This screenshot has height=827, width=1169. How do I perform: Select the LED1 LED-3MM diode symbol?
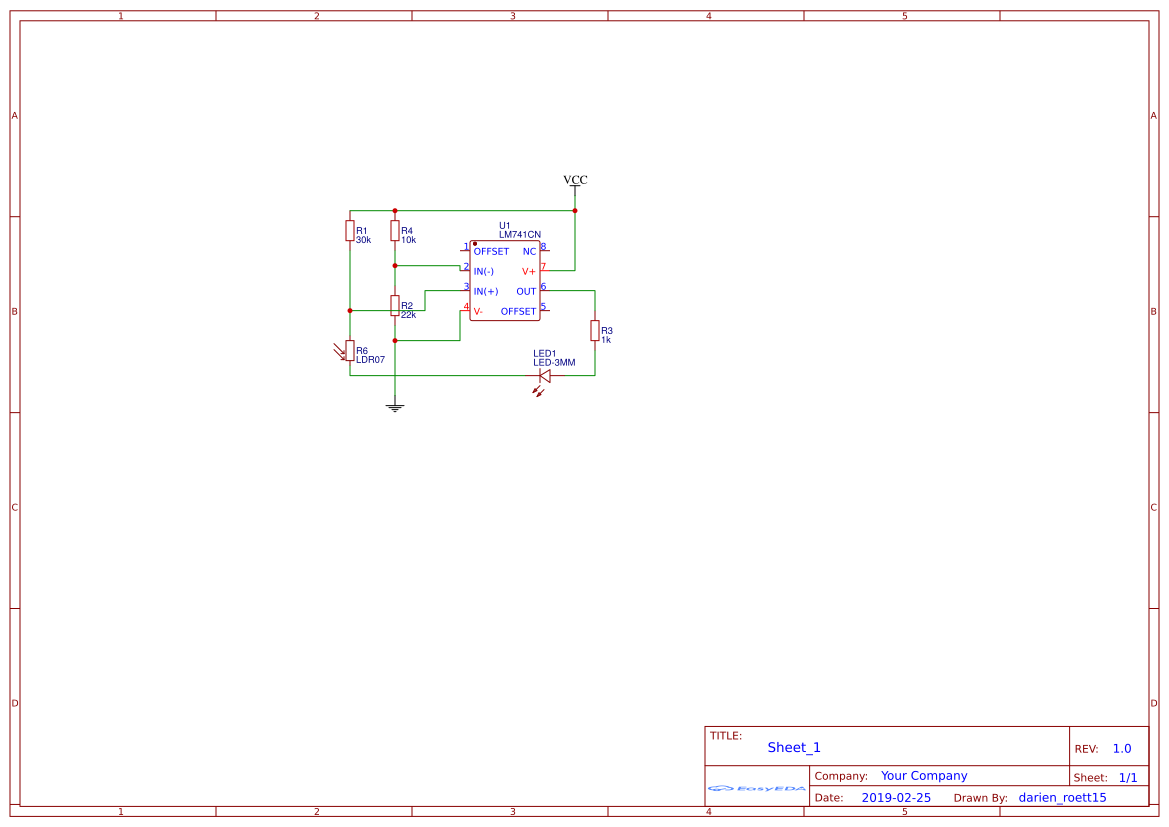coord(545,374)
